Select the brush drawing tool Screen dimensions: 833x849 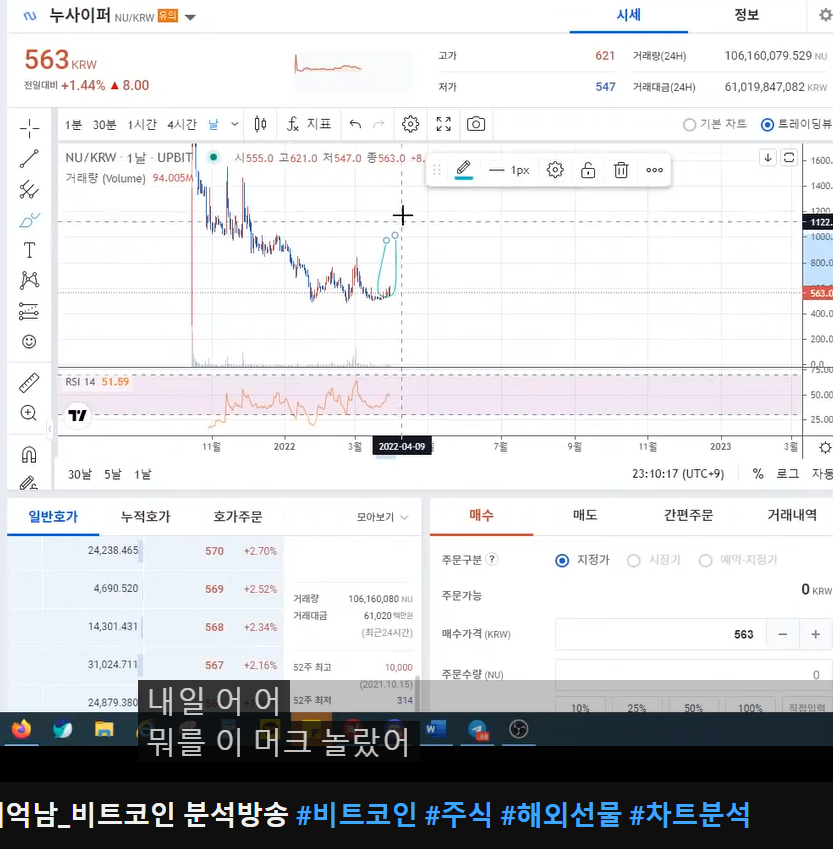click(29, 220)
